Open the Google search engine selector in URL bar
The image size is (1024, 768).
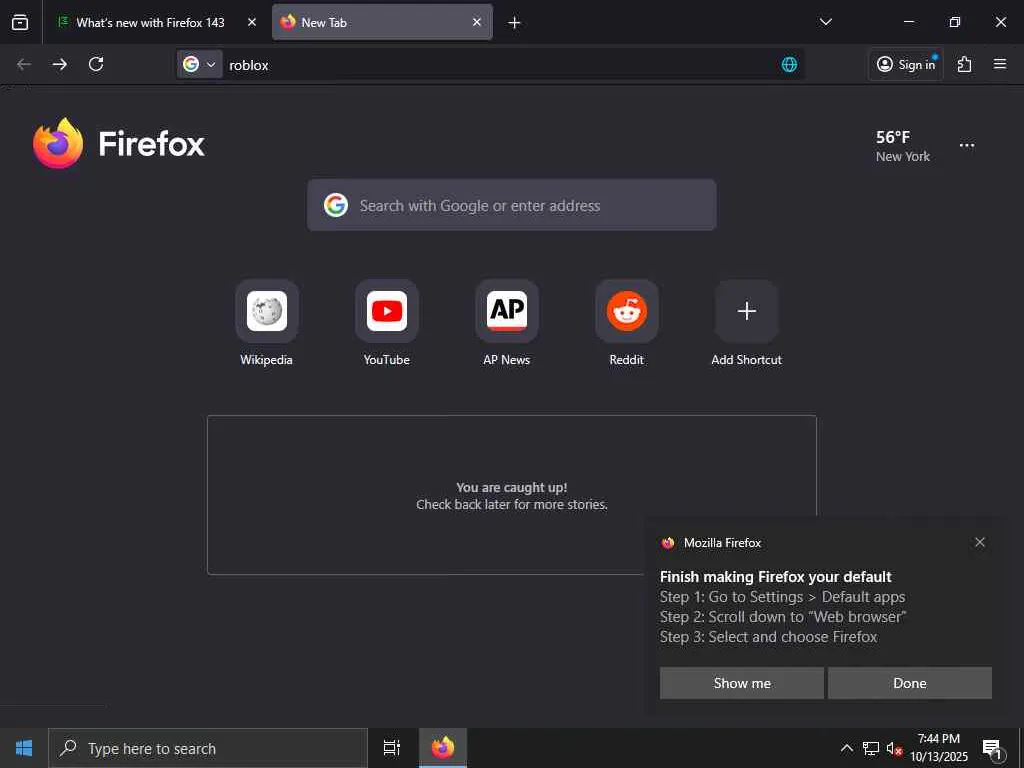[x=200, y=64]
